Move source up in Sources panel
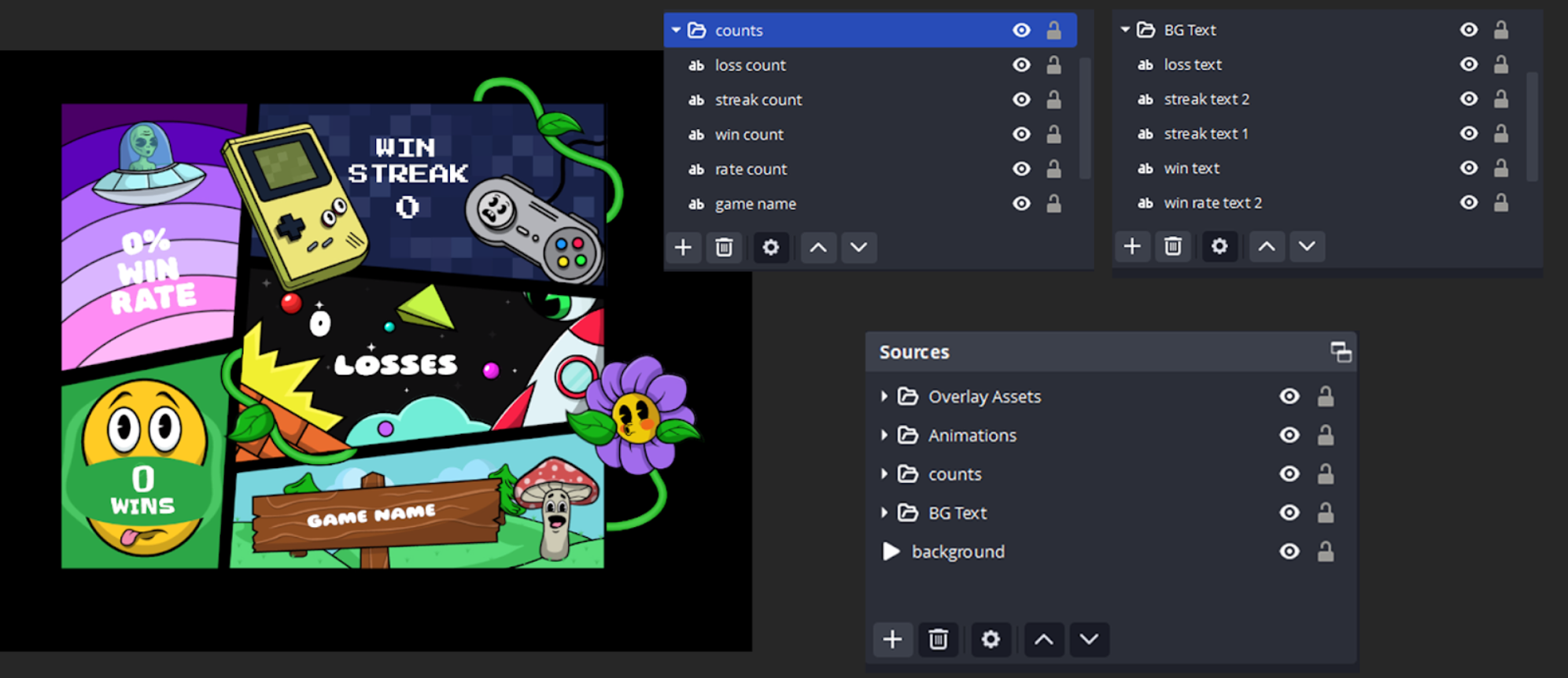 click(1043, 639)
